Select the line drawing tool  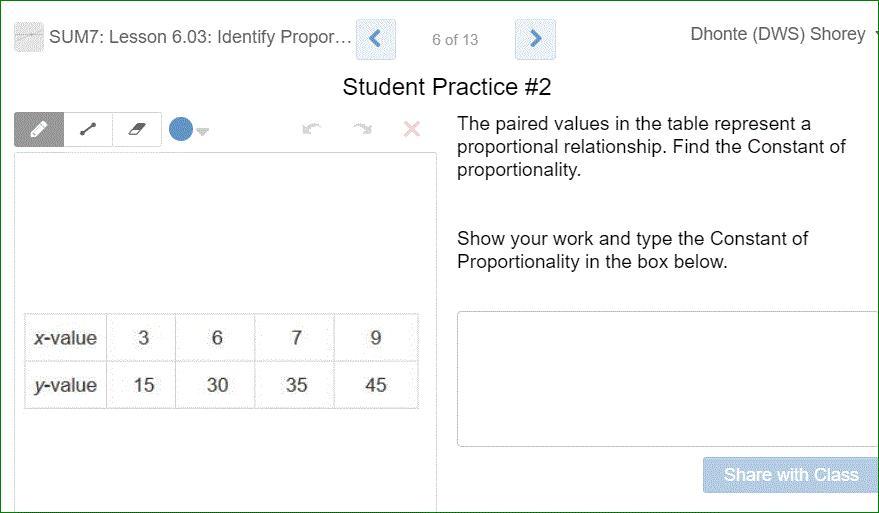(x=88, y=129)
